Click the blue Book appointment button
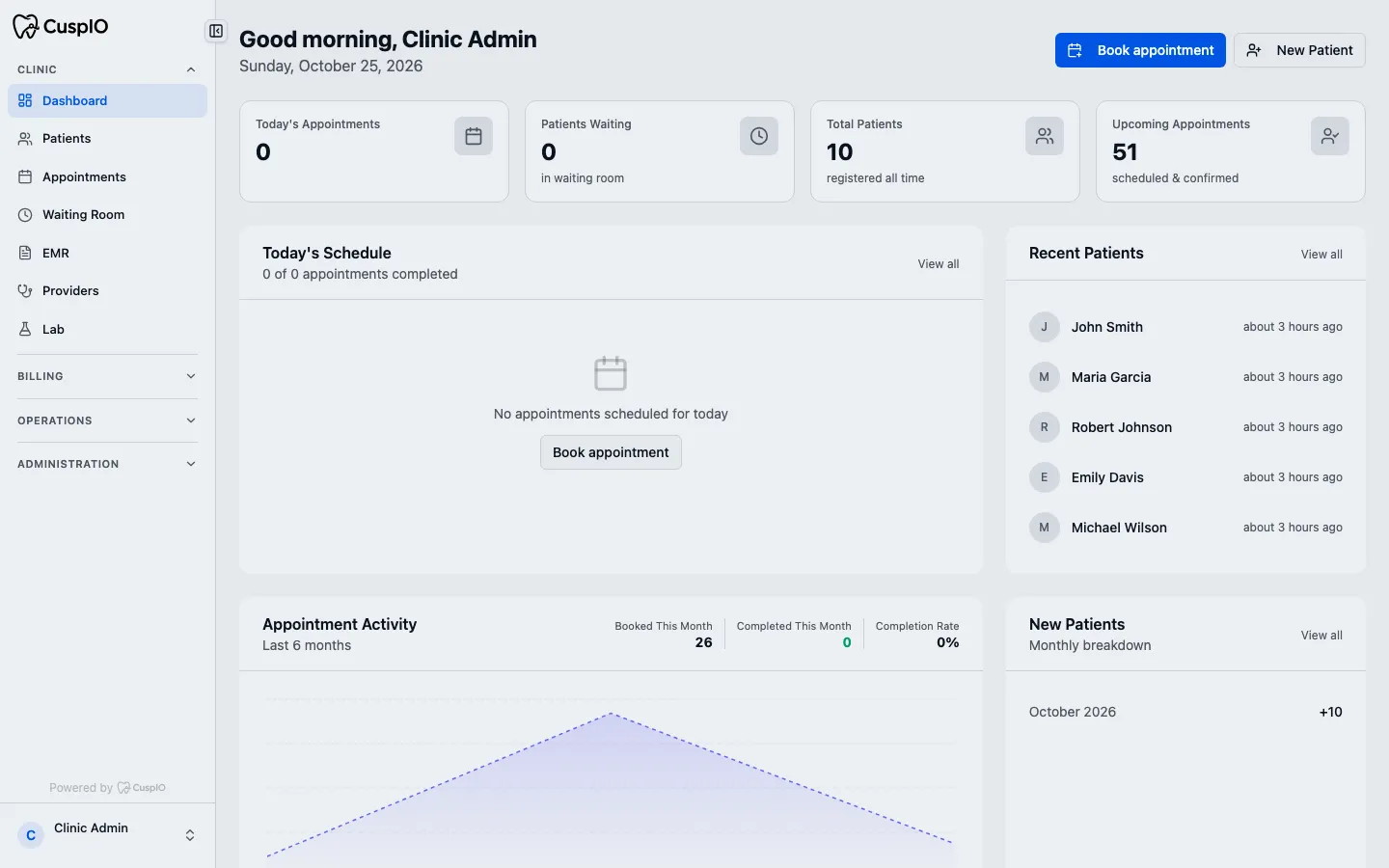This screenshot has height=868, width=1389. click(x=1140, y=50)
